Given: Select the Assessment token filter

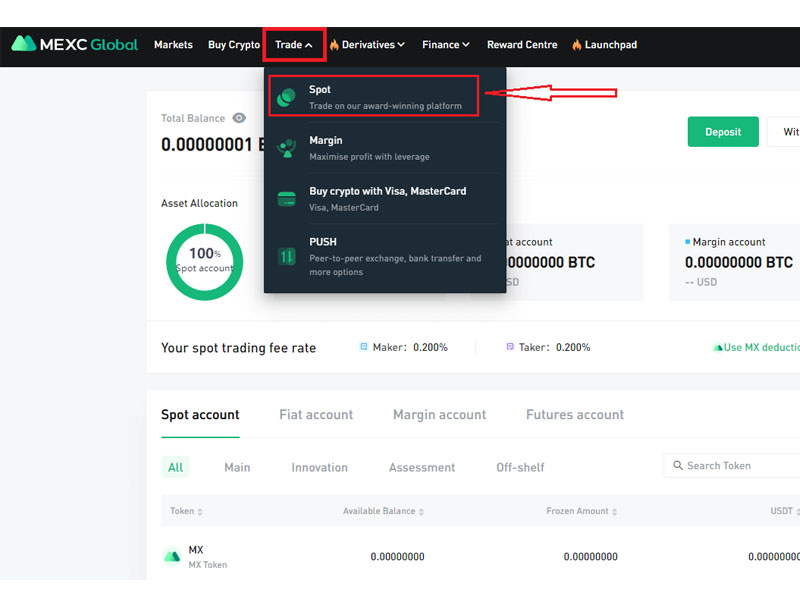Looking at the screenshot, I should 422,467.
